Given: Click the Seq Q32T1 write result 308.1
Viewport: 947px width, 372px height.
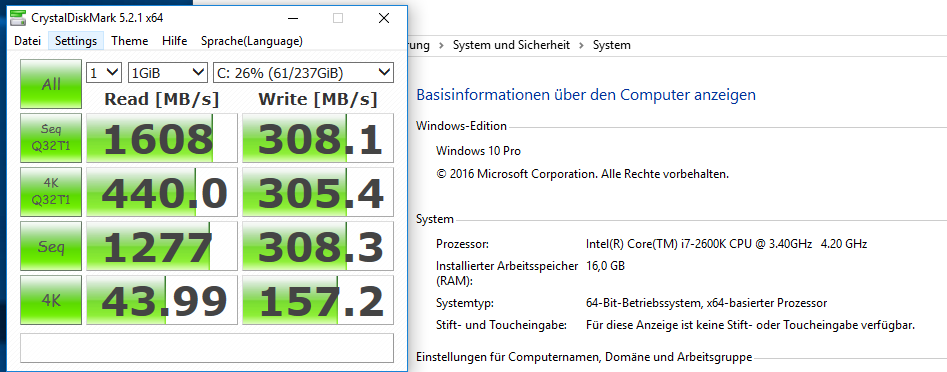Looking at the screenshot, I should (318, 138).
